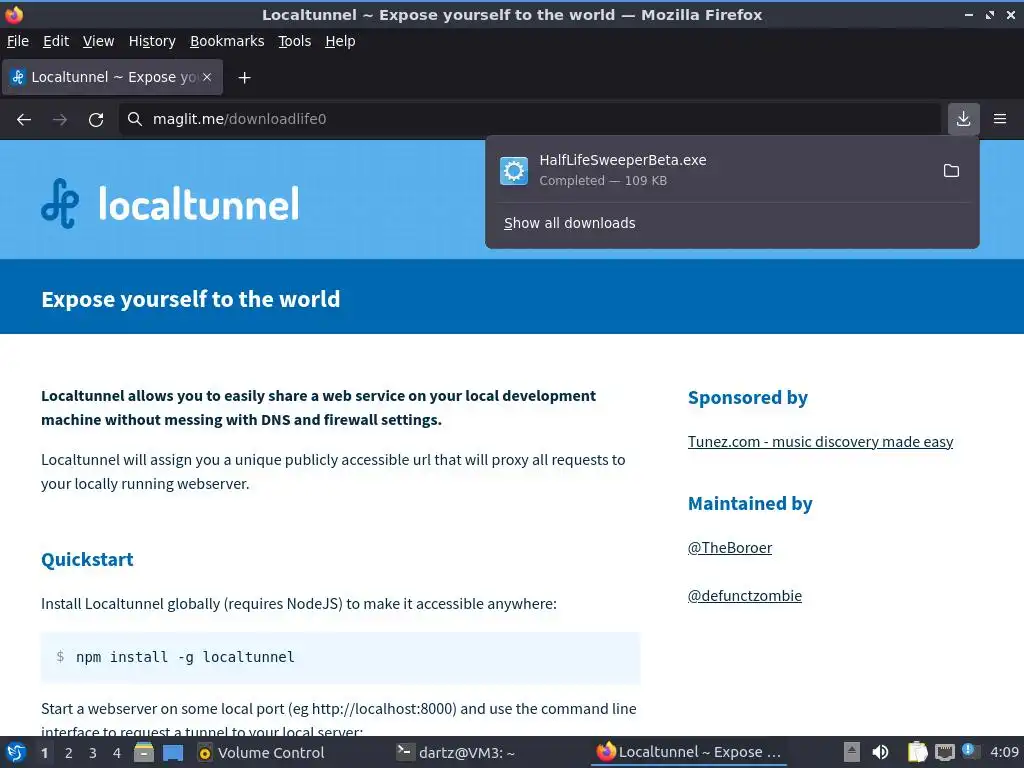This screenshot has height=768, width=1024.
Task: Click the Firefox back arrow
Action: tap(24, 119)
